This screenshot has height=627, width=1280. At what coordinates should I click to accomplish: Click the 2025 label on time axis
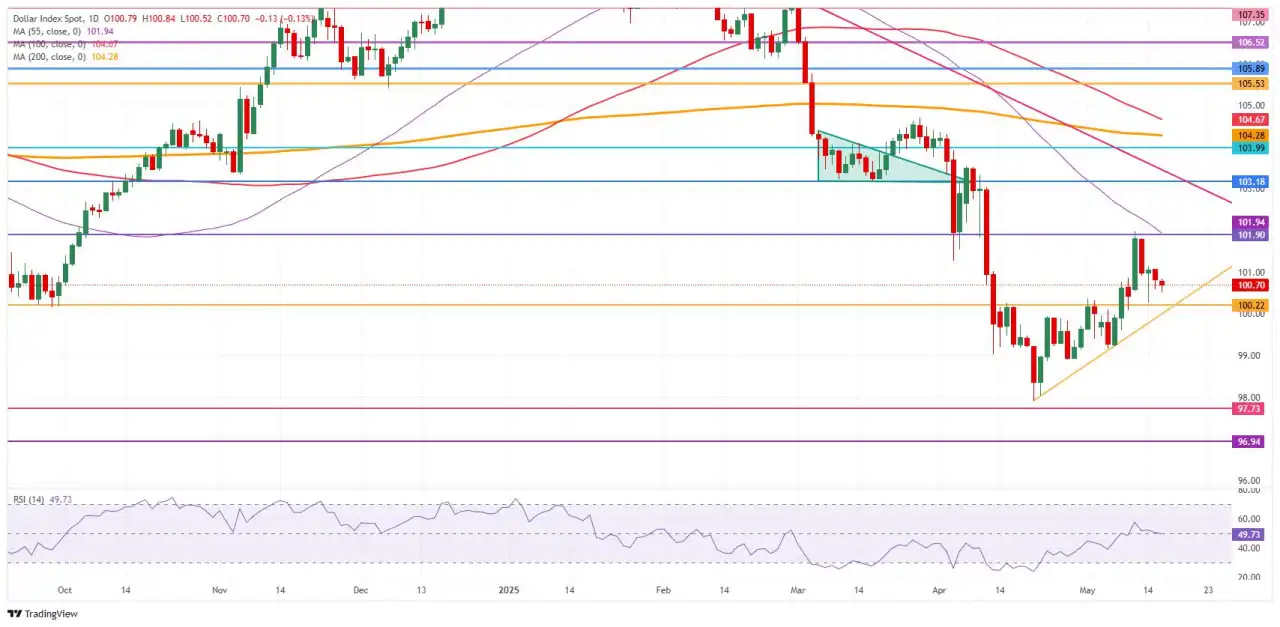tap(509, 591)
